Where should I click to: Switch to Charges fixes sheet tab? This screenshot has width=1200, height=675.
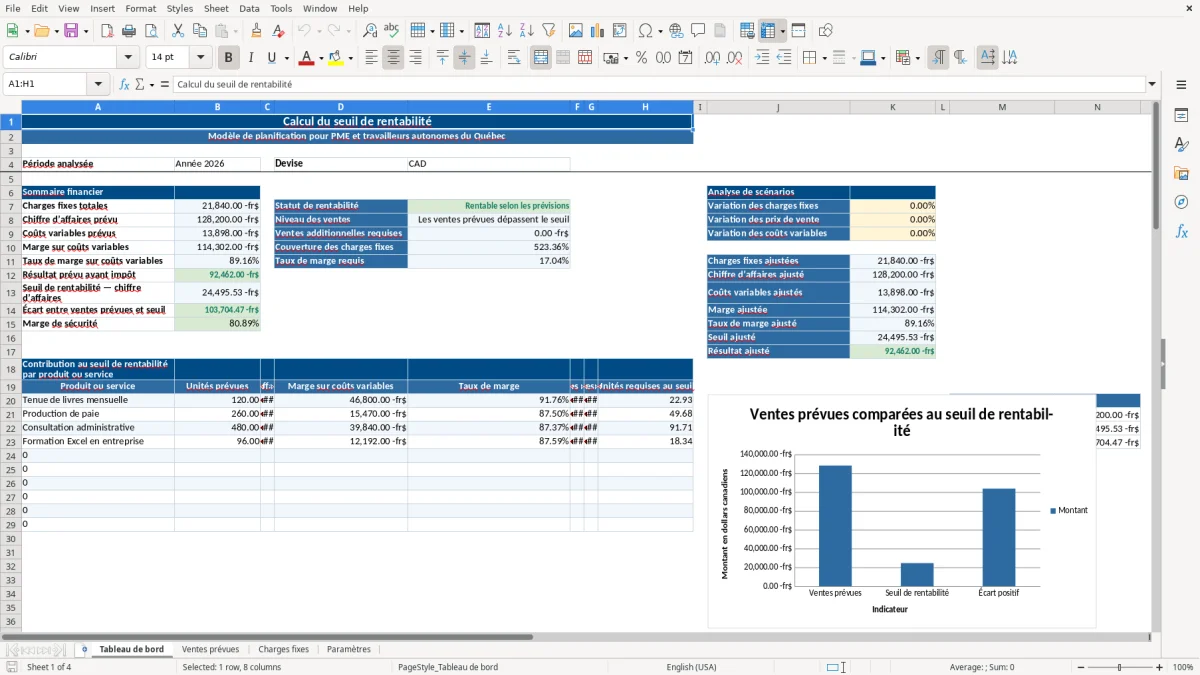tap(284, 649)
